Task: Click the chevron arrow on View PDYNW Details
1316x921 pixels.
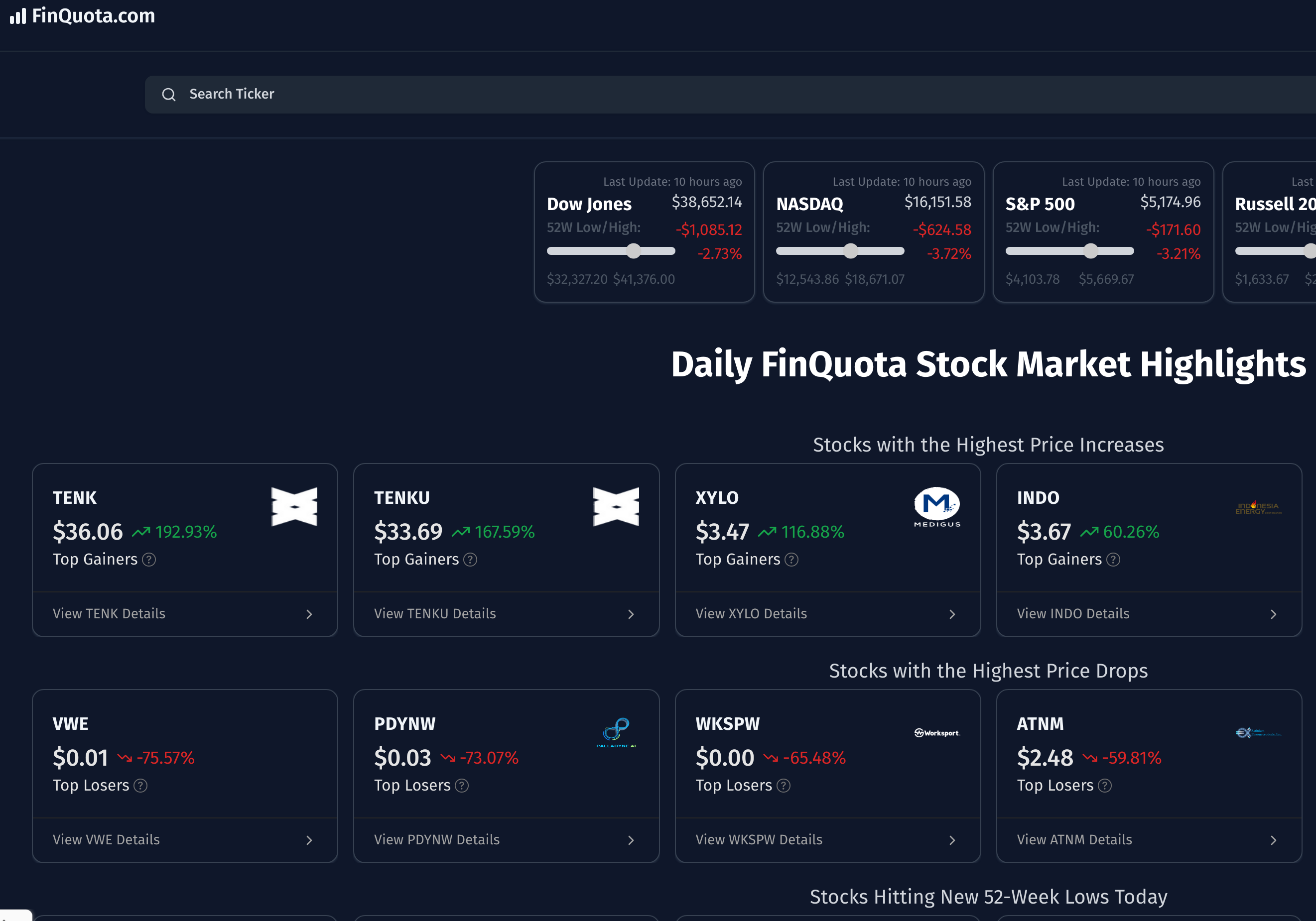Action: 631,840
